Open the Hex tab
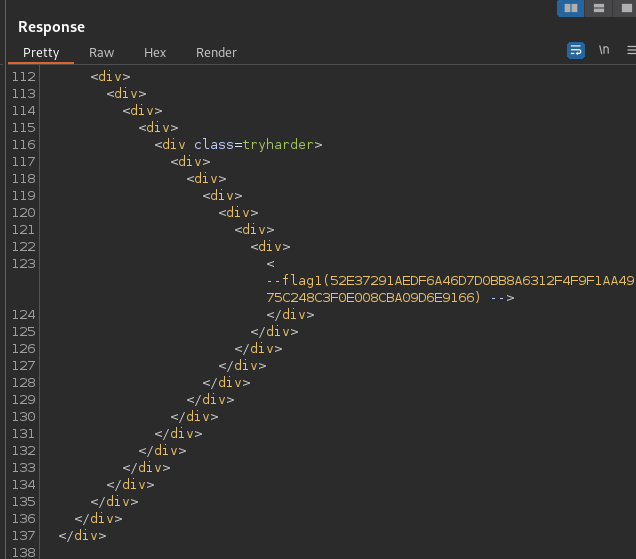Screen dimensions: 636x559 [155, 53]
